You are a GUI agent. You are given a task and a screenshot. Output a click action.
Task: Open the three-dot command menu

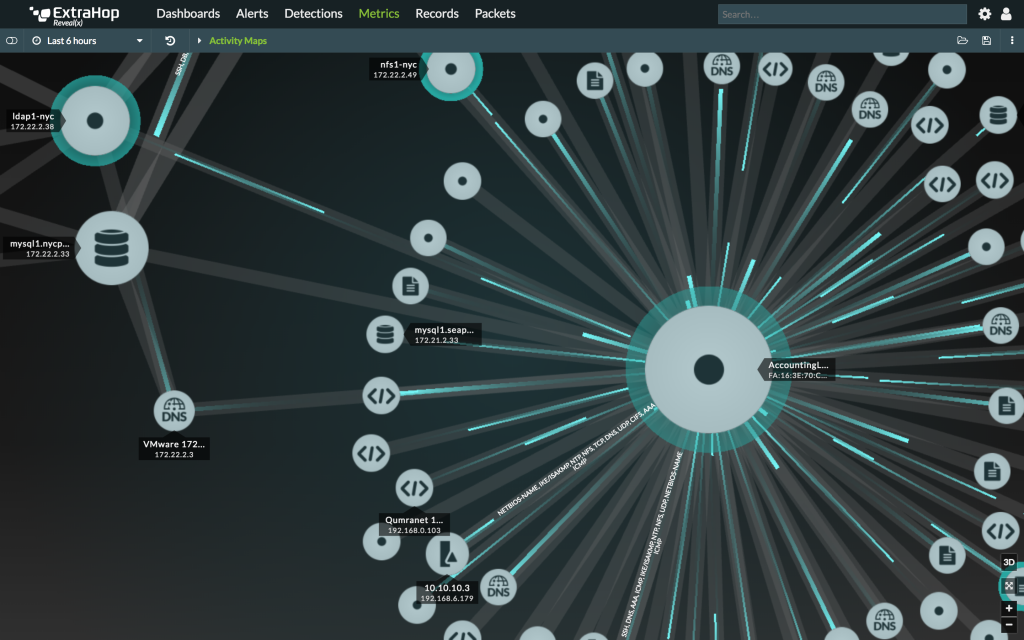pos(1012,40)
